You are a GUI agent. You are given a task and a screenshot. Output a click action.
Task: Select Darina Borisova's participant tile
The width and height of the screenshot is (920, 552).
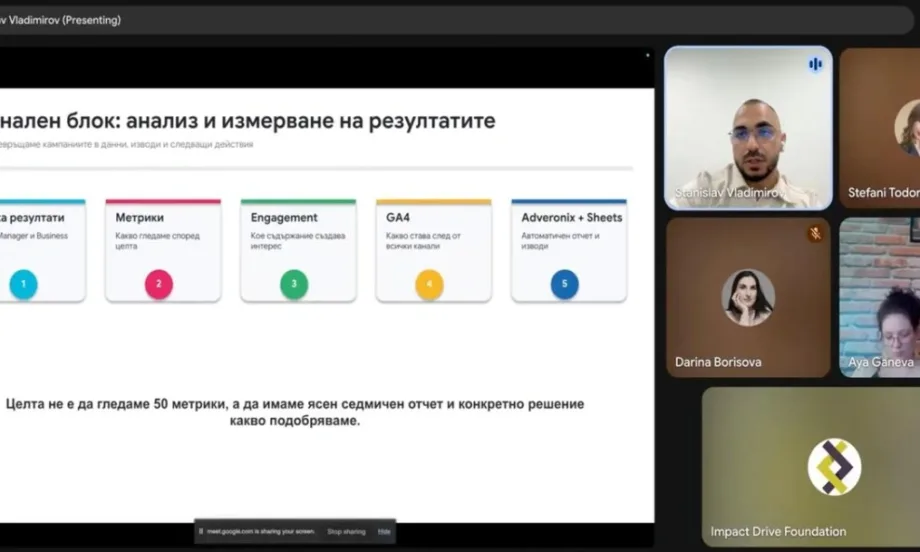click(748, 297)
